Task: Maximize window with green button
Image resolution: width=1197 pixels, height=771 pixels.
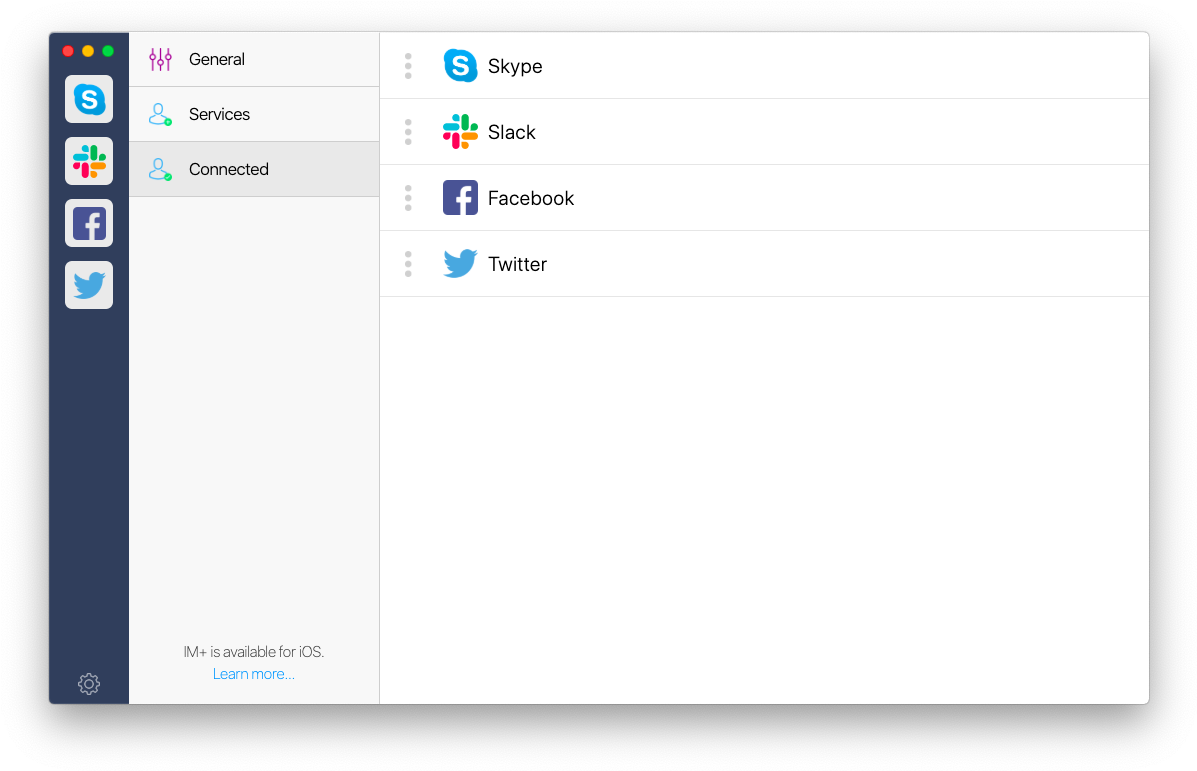Action: click(x=108, y=51)
